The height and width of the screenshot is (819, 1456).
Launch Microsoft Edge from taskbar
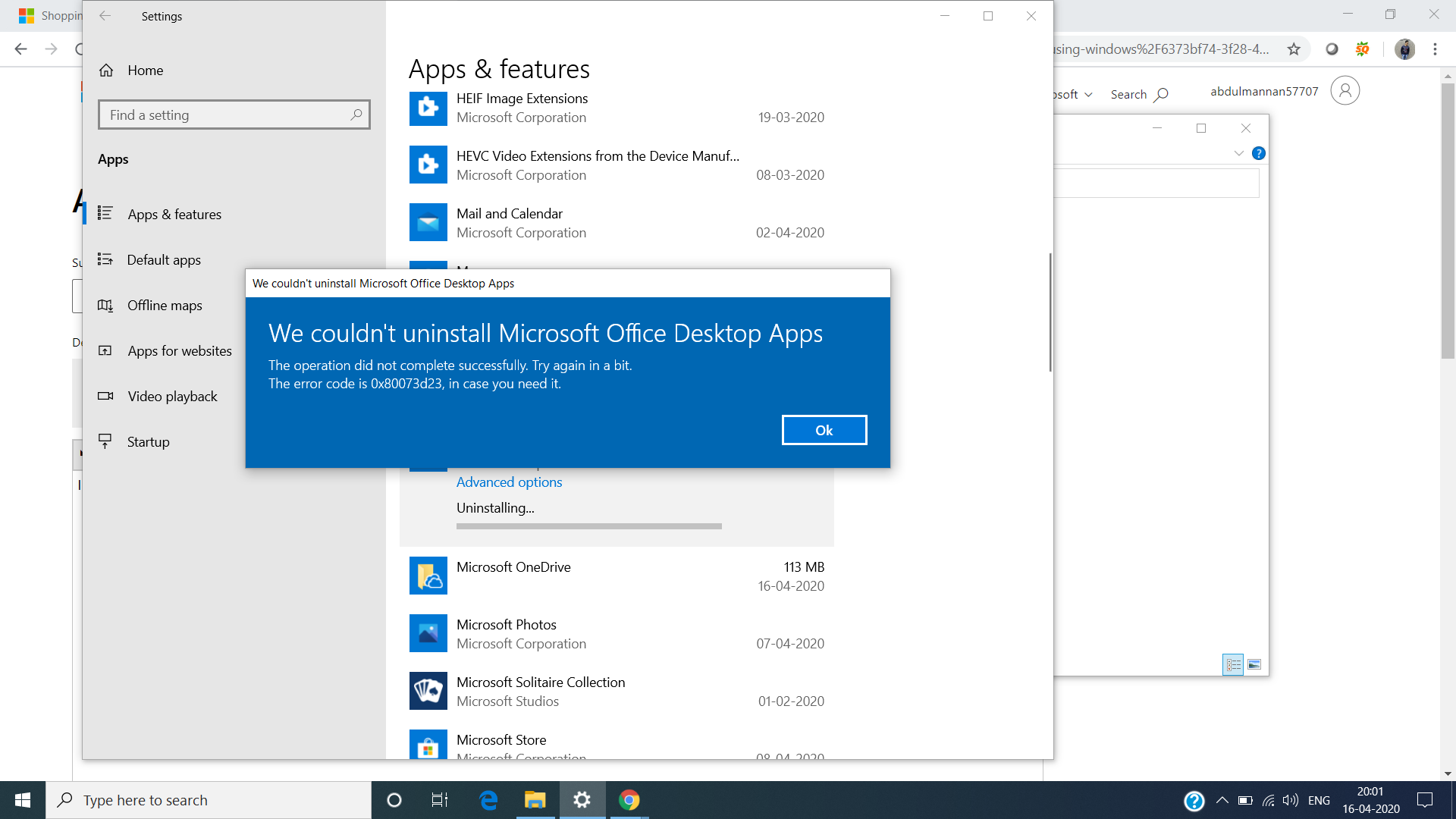(x=488, y=800)
